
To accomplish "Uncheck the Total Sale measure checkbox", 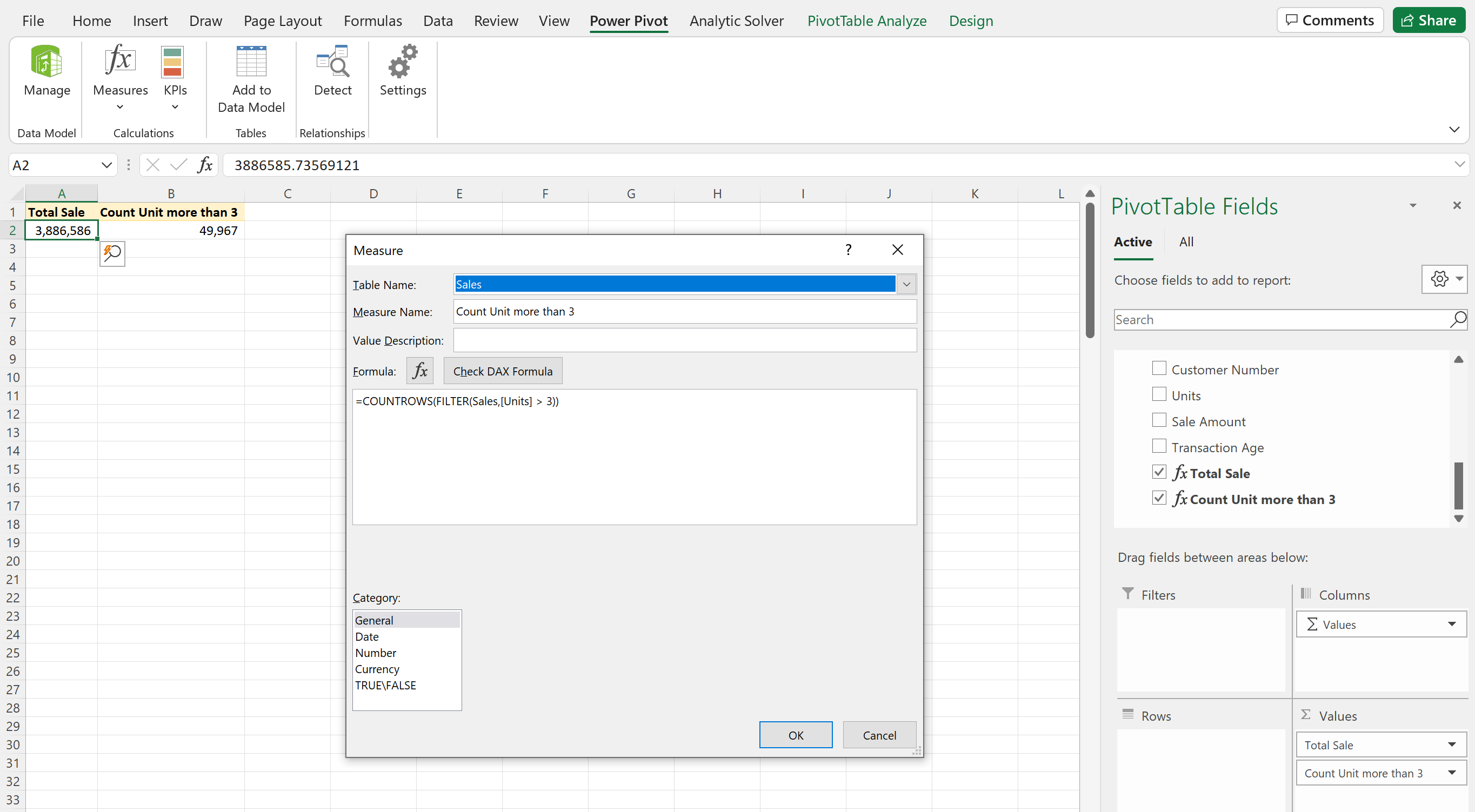I will click(1158, 472).
